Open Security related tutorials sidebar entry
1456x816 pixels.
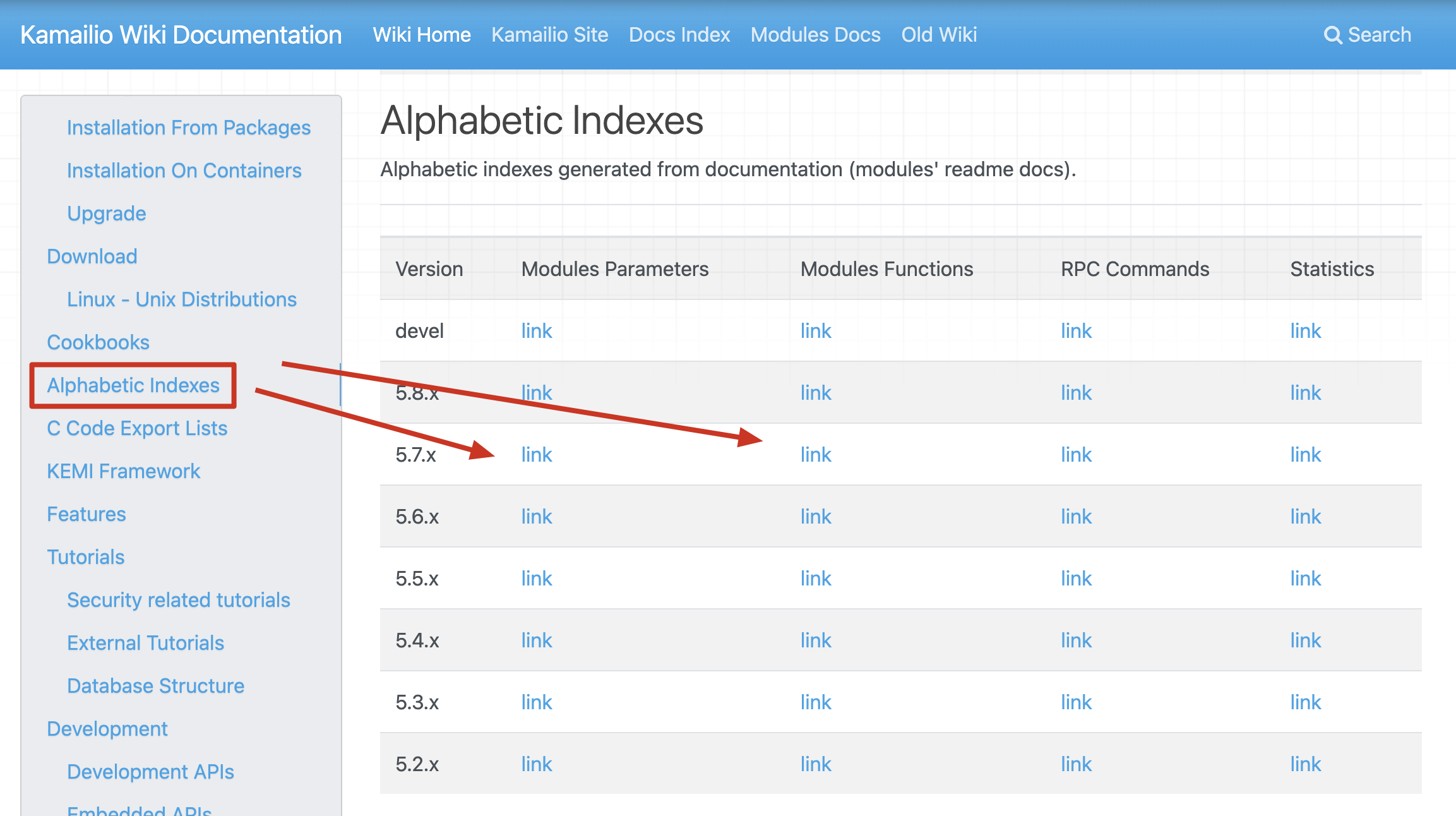179,600
